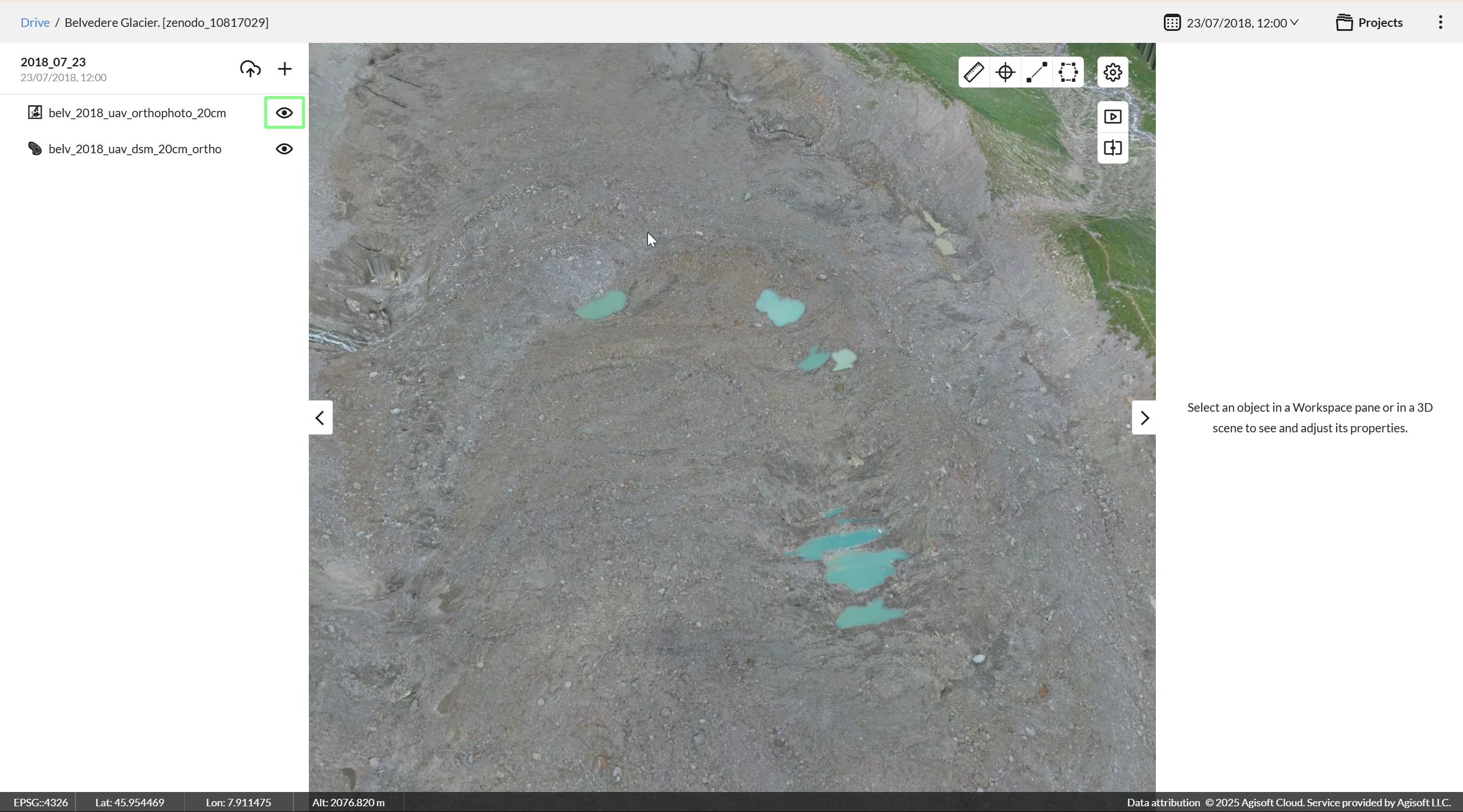The image size is (1463, 812).
Task: Open the Projects menu
Action: pyautogui.click(x=1369, y=22)
